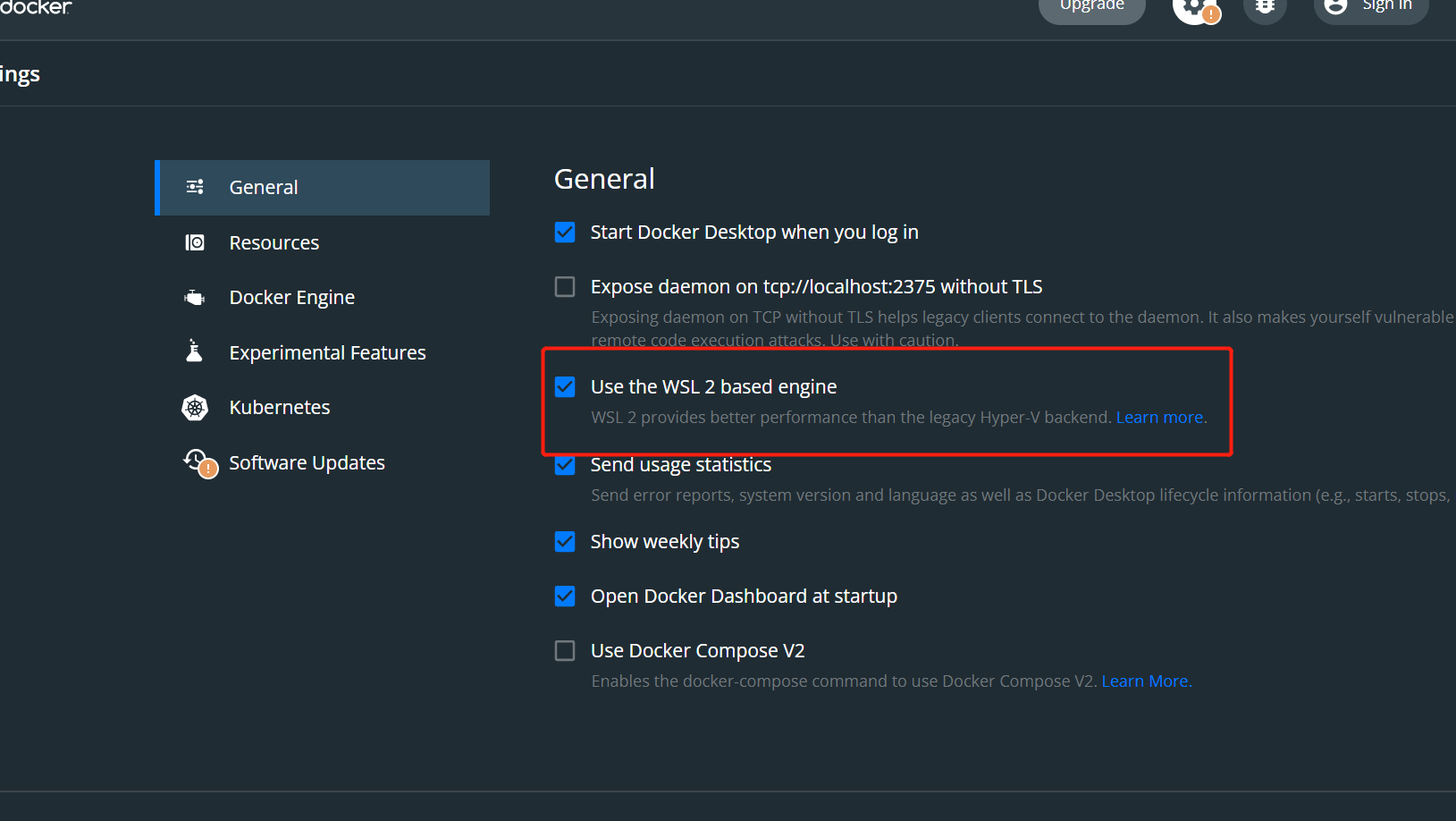
Task: Click the Experimental Features flask icon
Action: coord(194,351)
